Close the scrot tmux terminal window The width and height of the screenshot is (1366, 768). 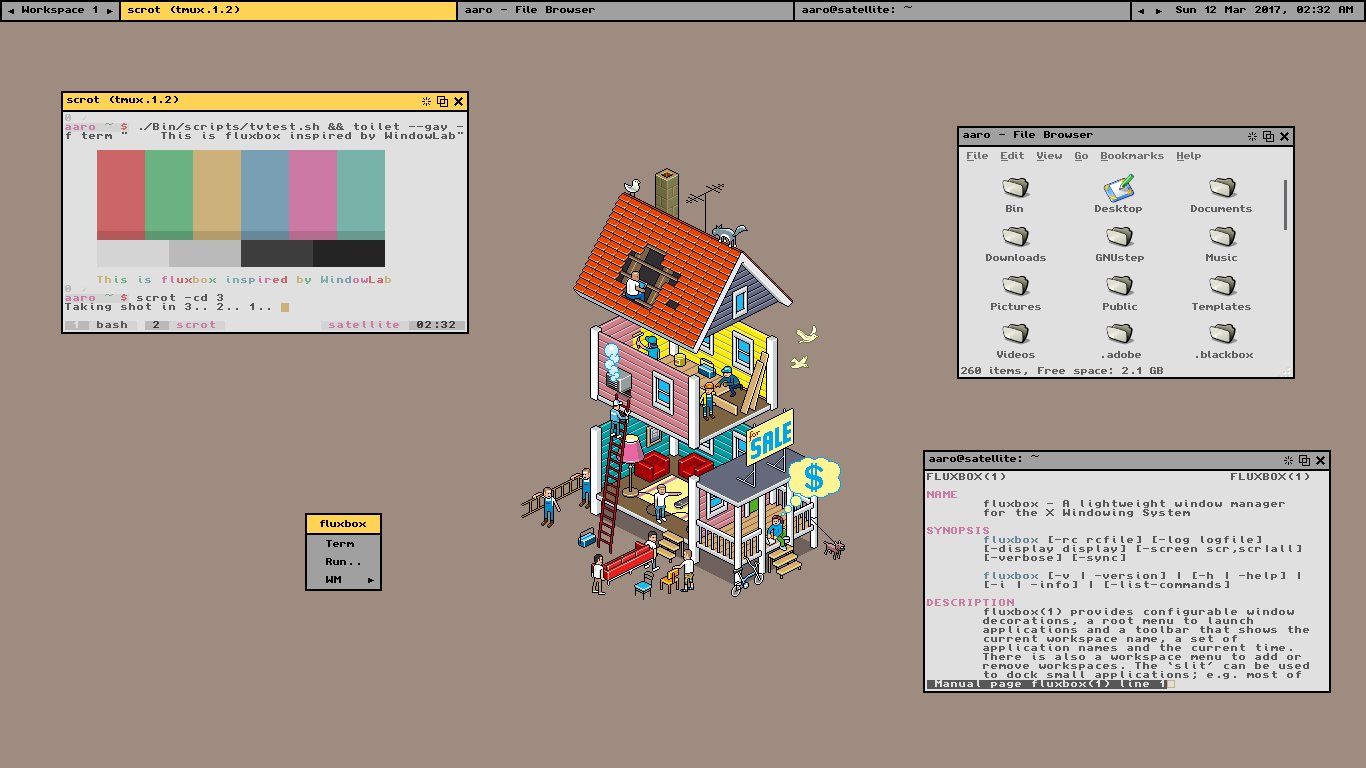pyautogui.click(x=459, y=101)
